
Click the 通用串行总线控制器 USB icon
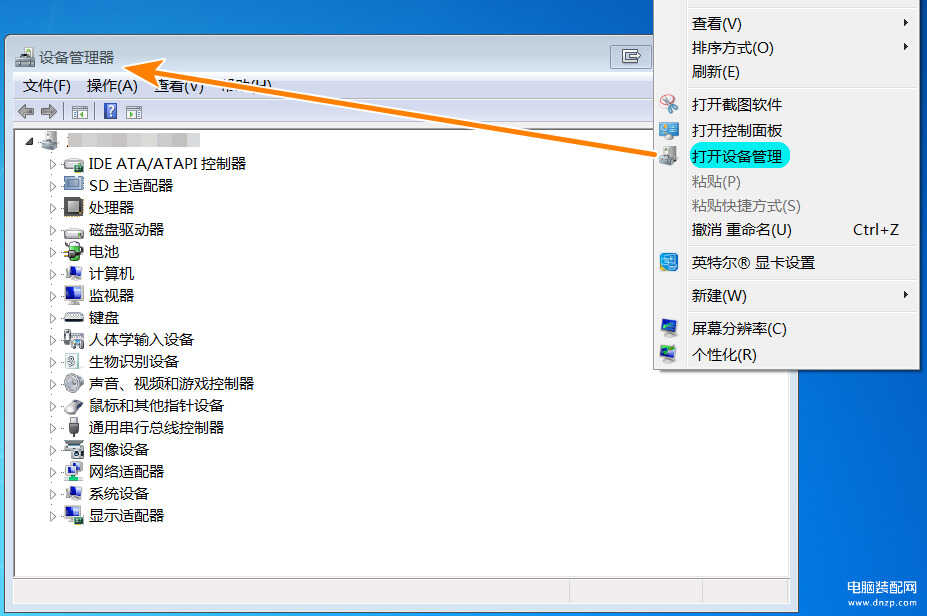coord(73,427)
